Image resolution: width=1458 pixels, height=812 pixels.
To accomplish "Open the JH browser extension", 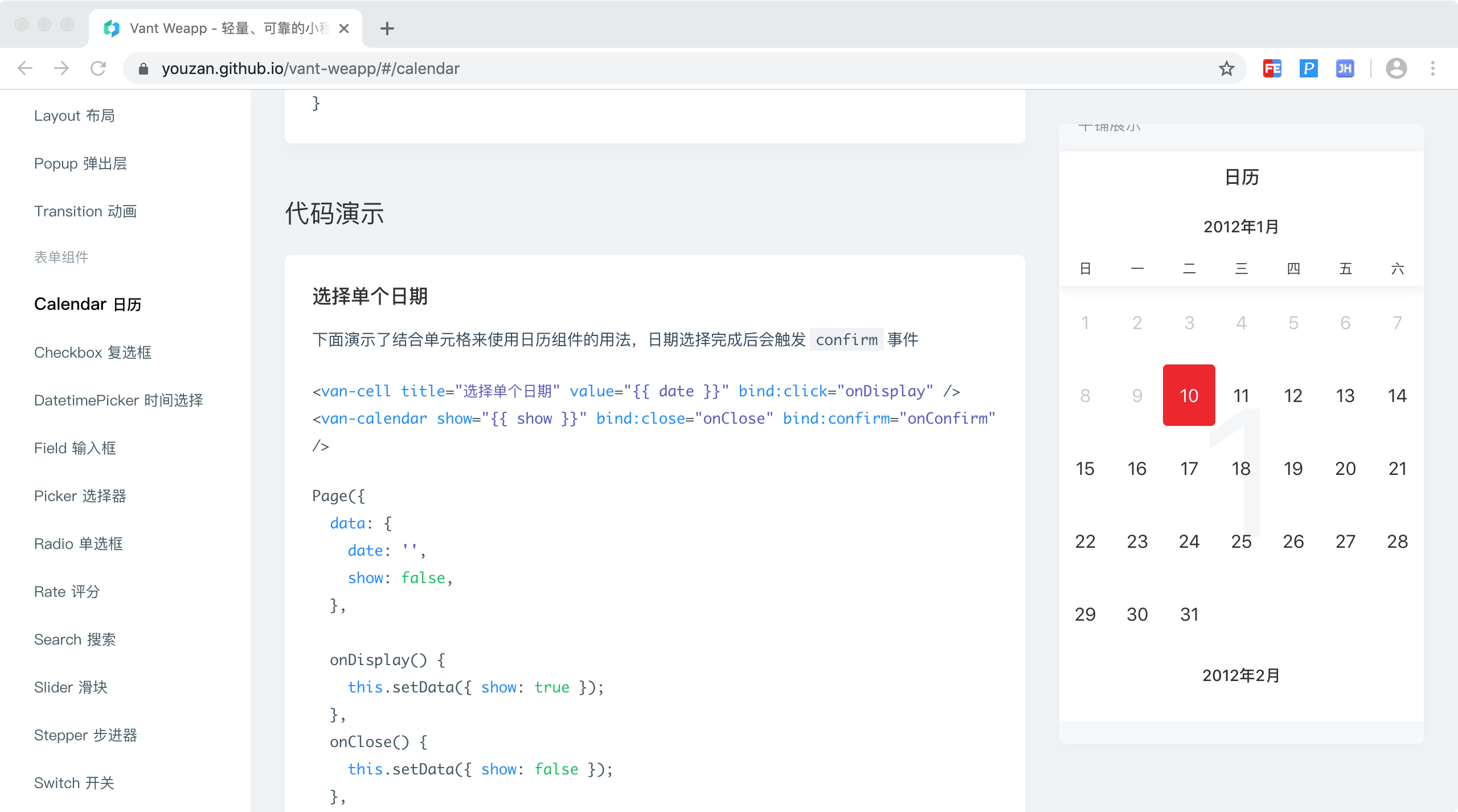I will click(x=1345, y=68).
